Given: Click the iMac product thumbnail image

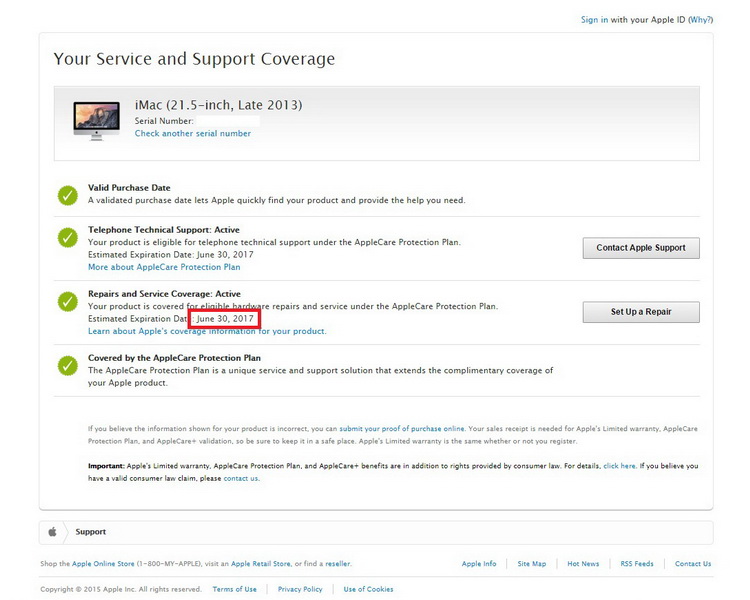Looking at the screenshot, I should coord(97,121).
